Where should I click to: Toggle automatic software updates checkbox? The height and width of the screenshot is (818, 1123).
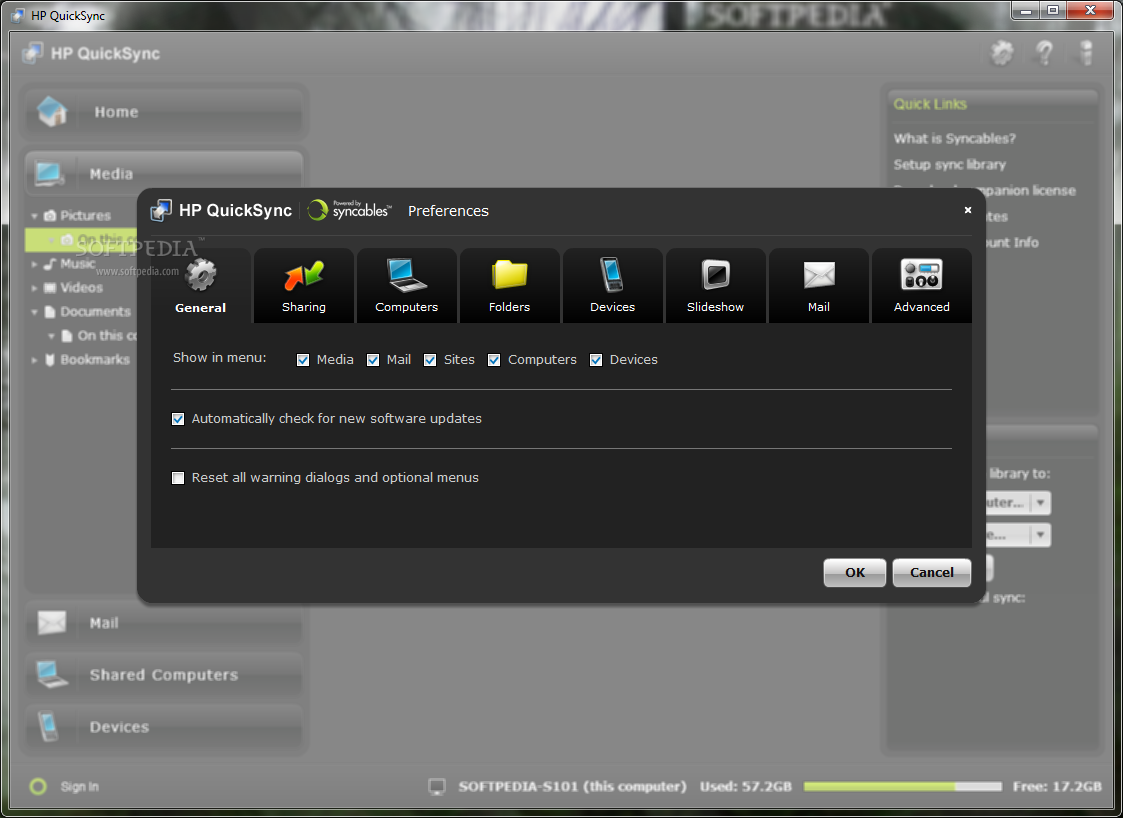click(x=178, y=419)
